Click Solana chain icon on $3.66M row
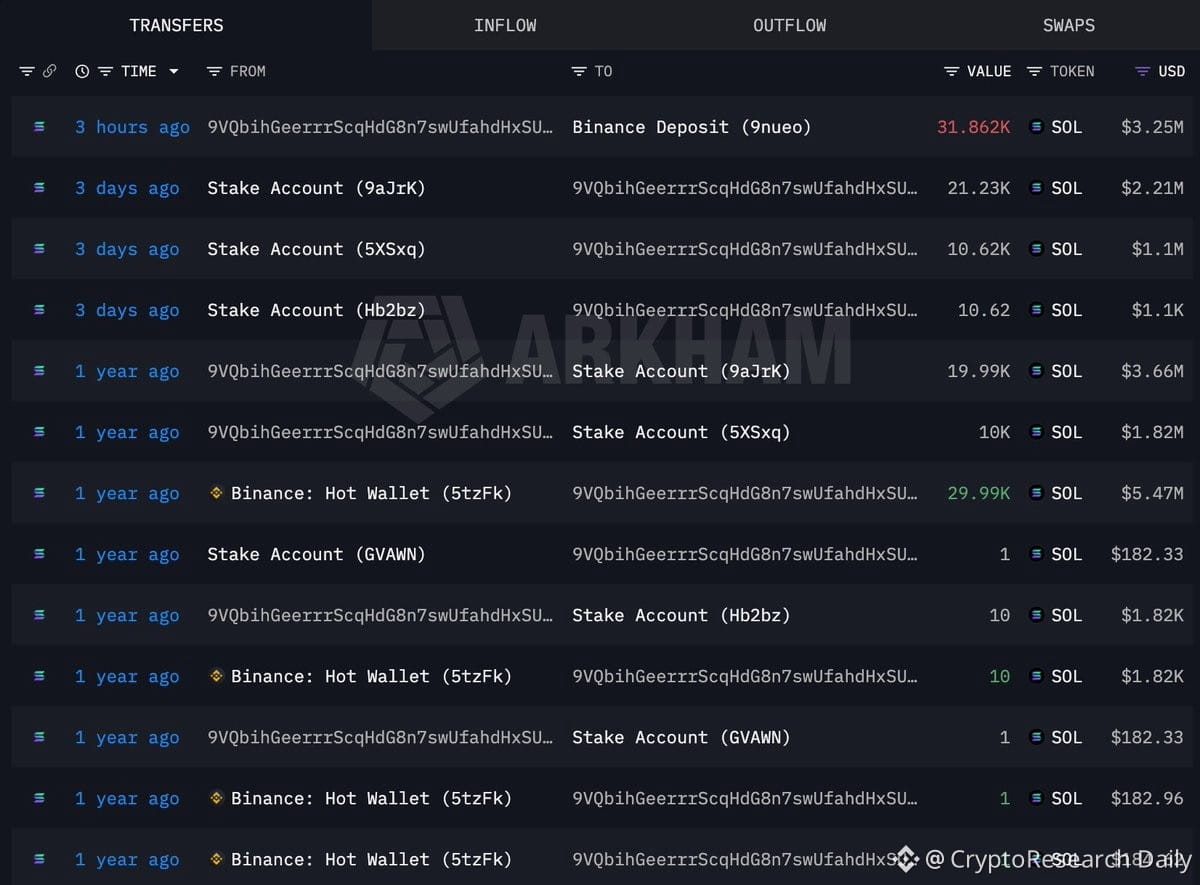1200x885 pixels. click(x=39, y=371)
